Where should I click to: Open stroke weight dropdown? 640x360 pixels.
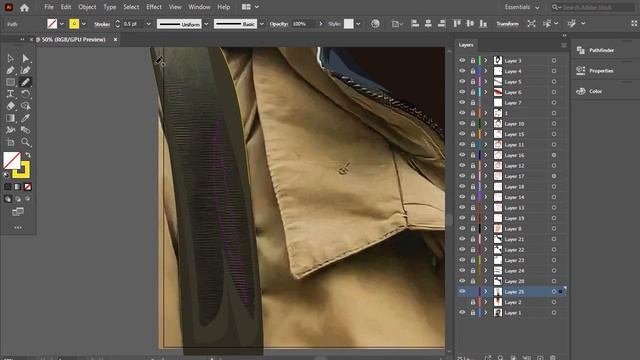(148, 24)
